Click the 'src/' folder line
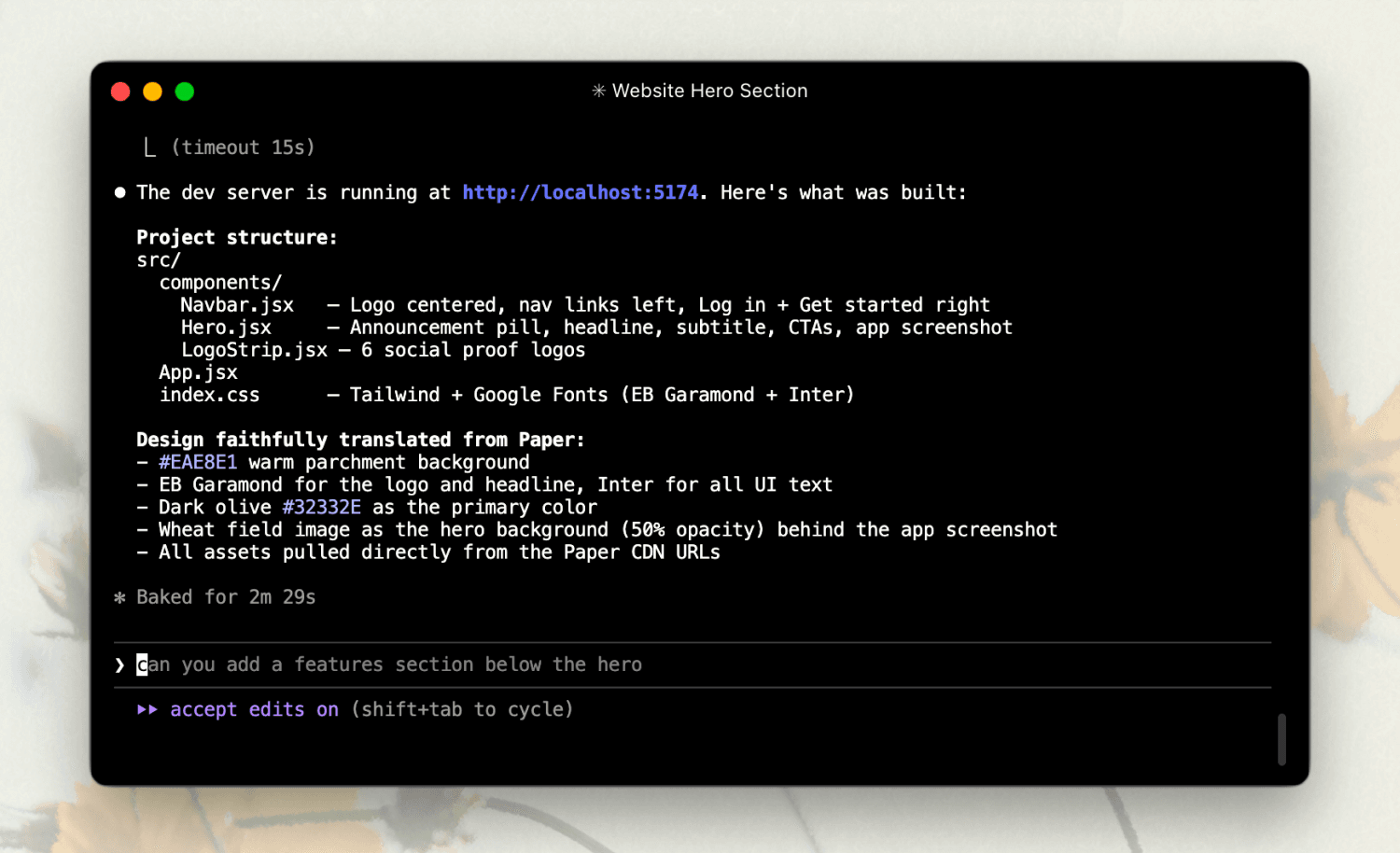The width and height of the screenshot is (1400, 853). tap(159, 260)
